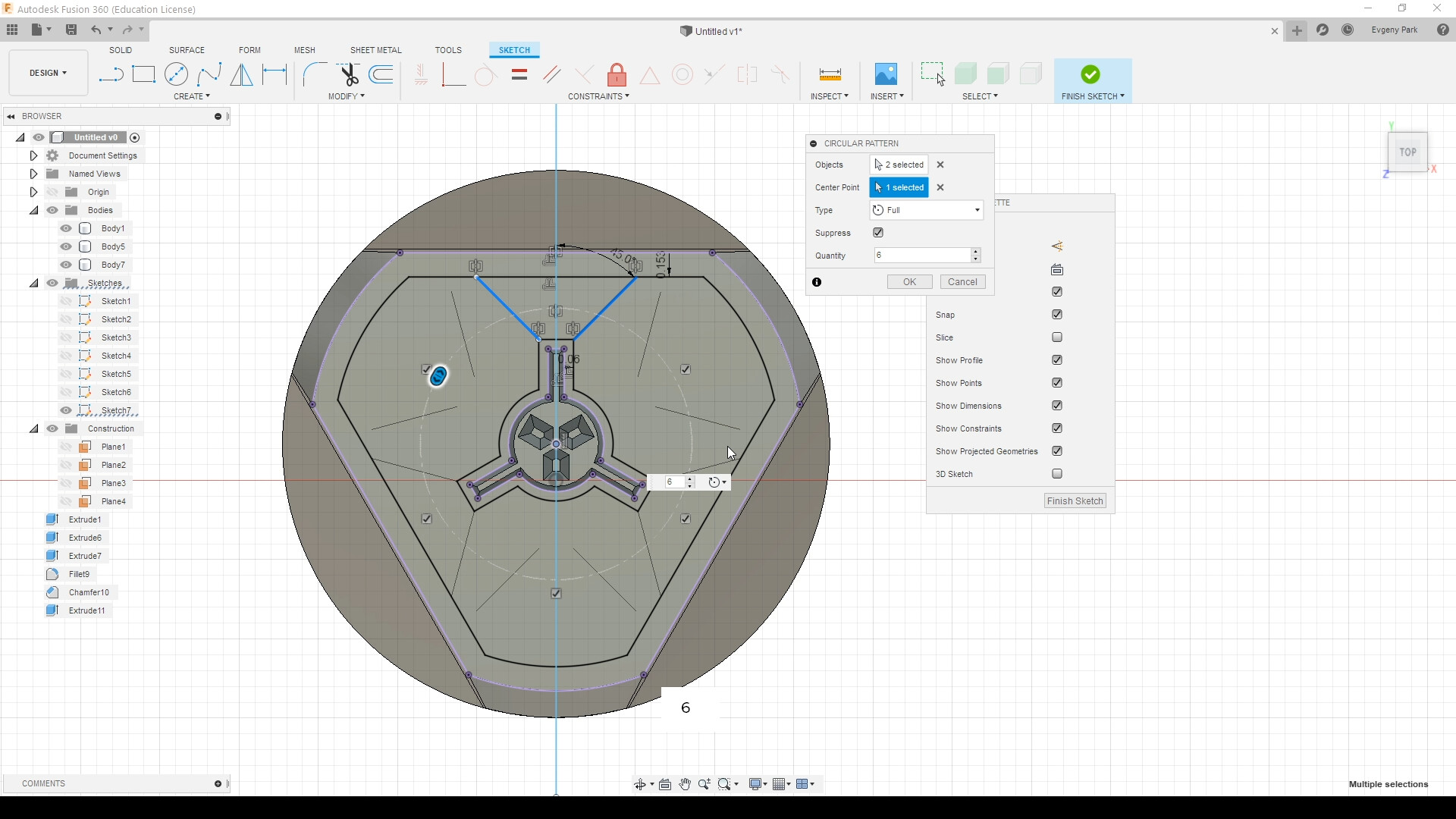This screenshot has width=1456, height=819.
Task: Confirm circular pattern with OK
Action: (909, 282)
